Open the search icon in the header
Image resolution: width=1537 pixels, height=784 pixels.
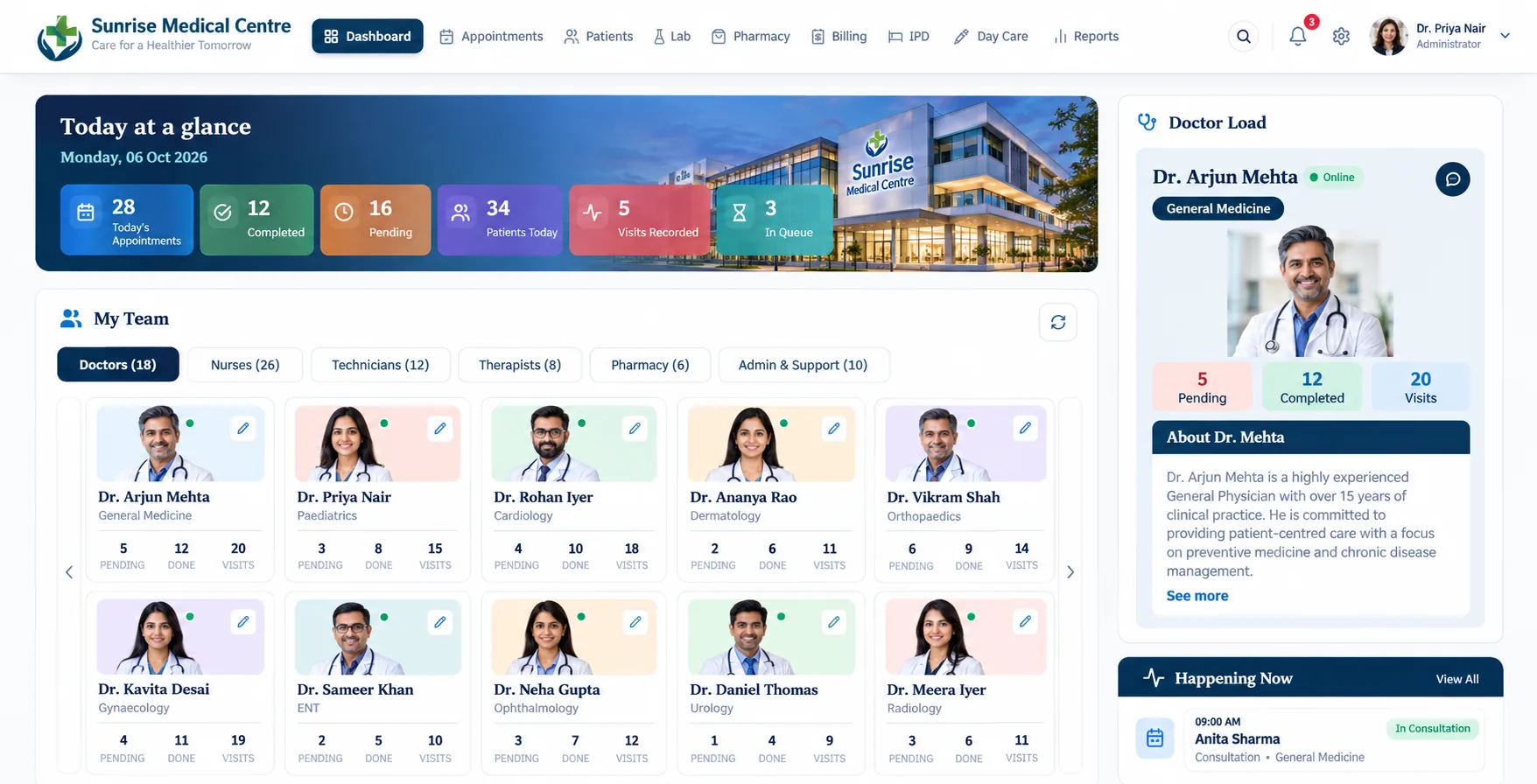point(1243,37)
